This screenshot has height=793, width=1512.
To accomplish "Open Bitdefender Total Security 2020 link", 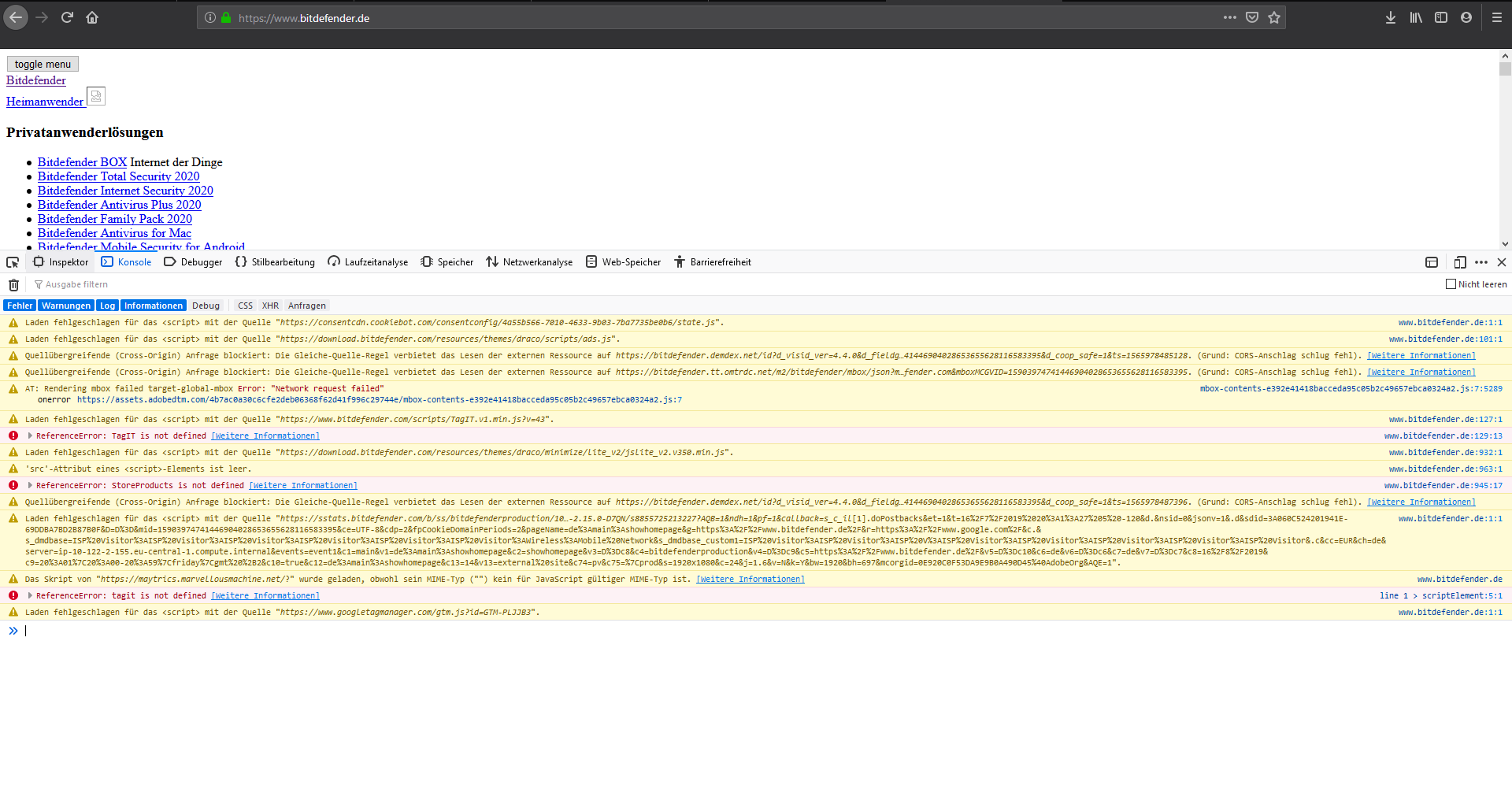I will (x=119, y=176).
